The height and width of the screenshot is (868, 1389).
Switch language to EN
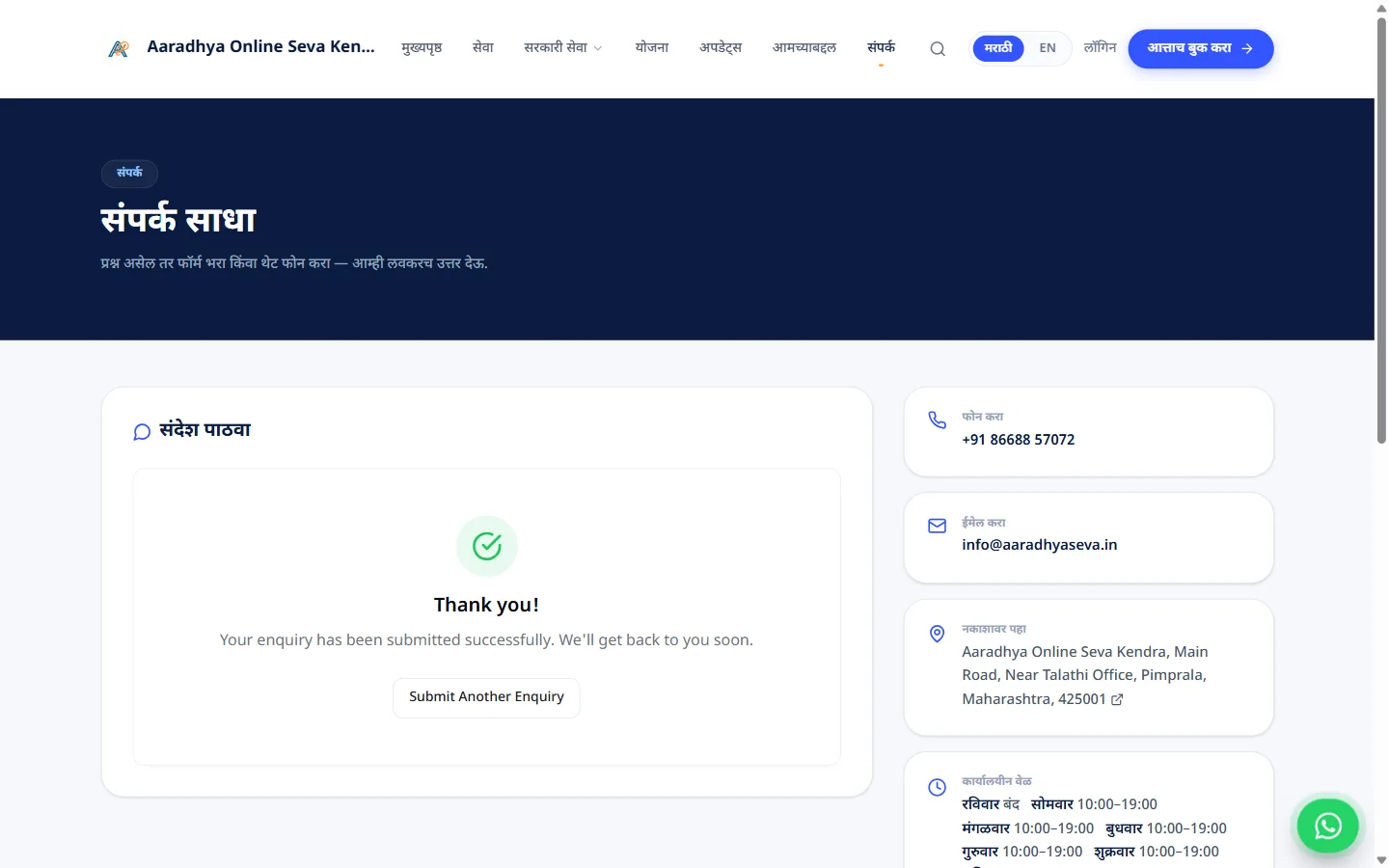[x=1048, y=48]
